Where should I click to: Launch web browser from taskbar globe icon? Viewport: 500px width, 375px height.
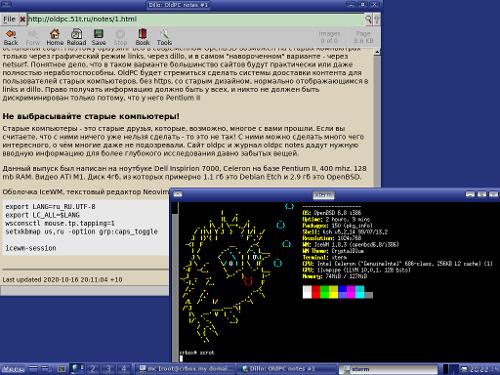click(x=75, y=369)
